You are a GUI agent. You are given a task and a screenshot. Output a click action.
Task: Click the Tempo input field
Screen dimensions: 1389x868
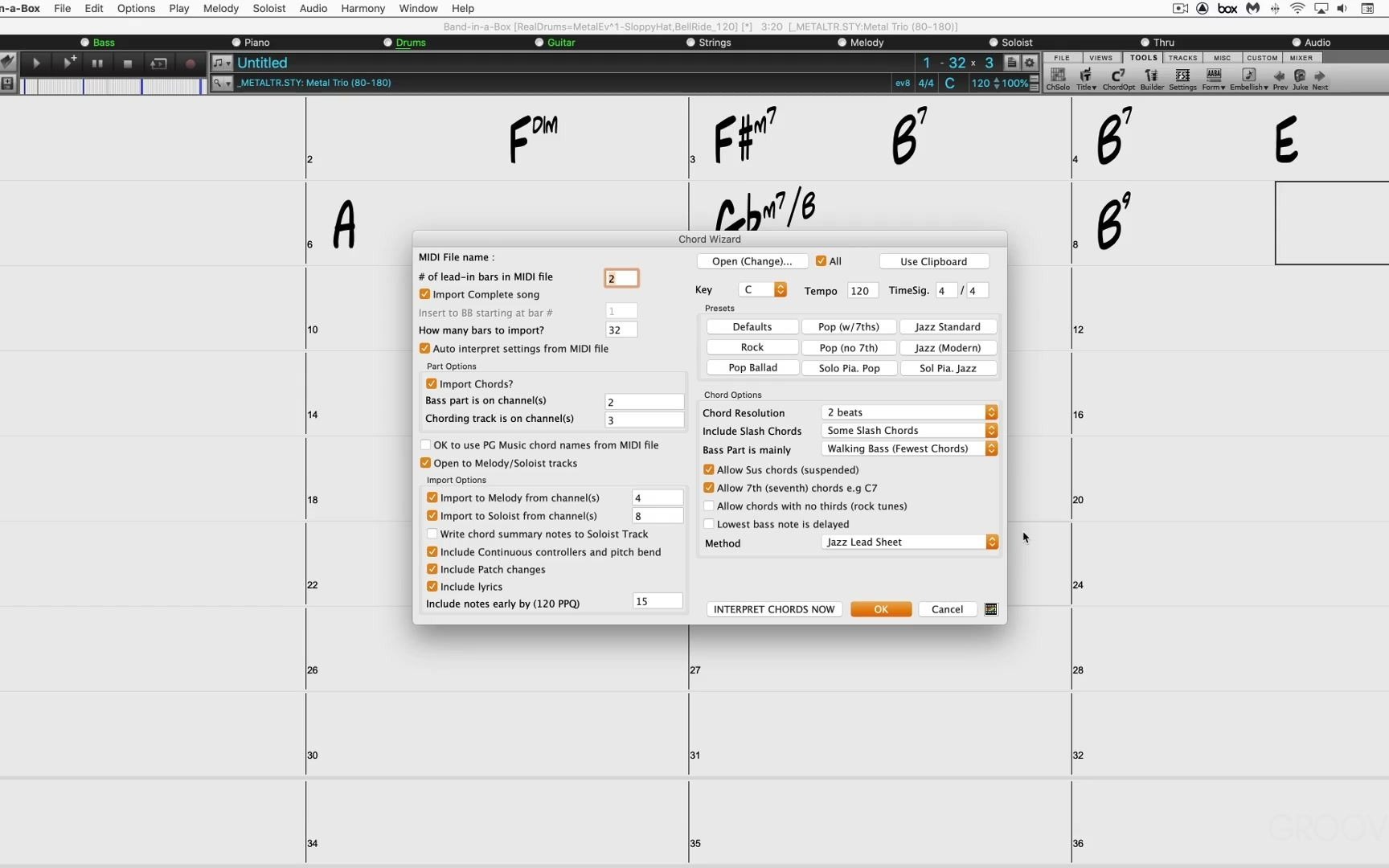point(862,291)
